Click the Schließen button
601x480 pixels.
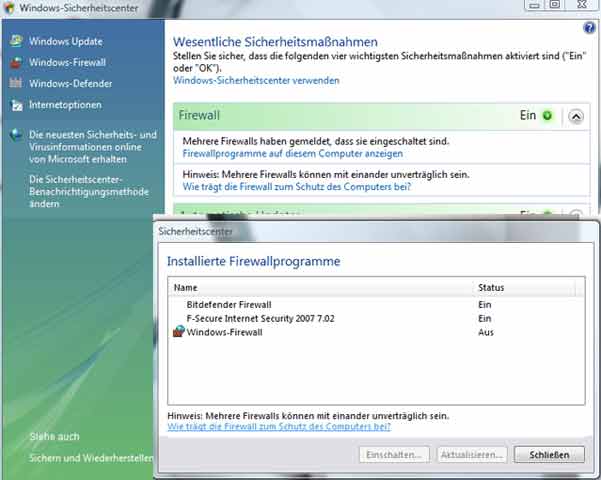click(549, 455)
